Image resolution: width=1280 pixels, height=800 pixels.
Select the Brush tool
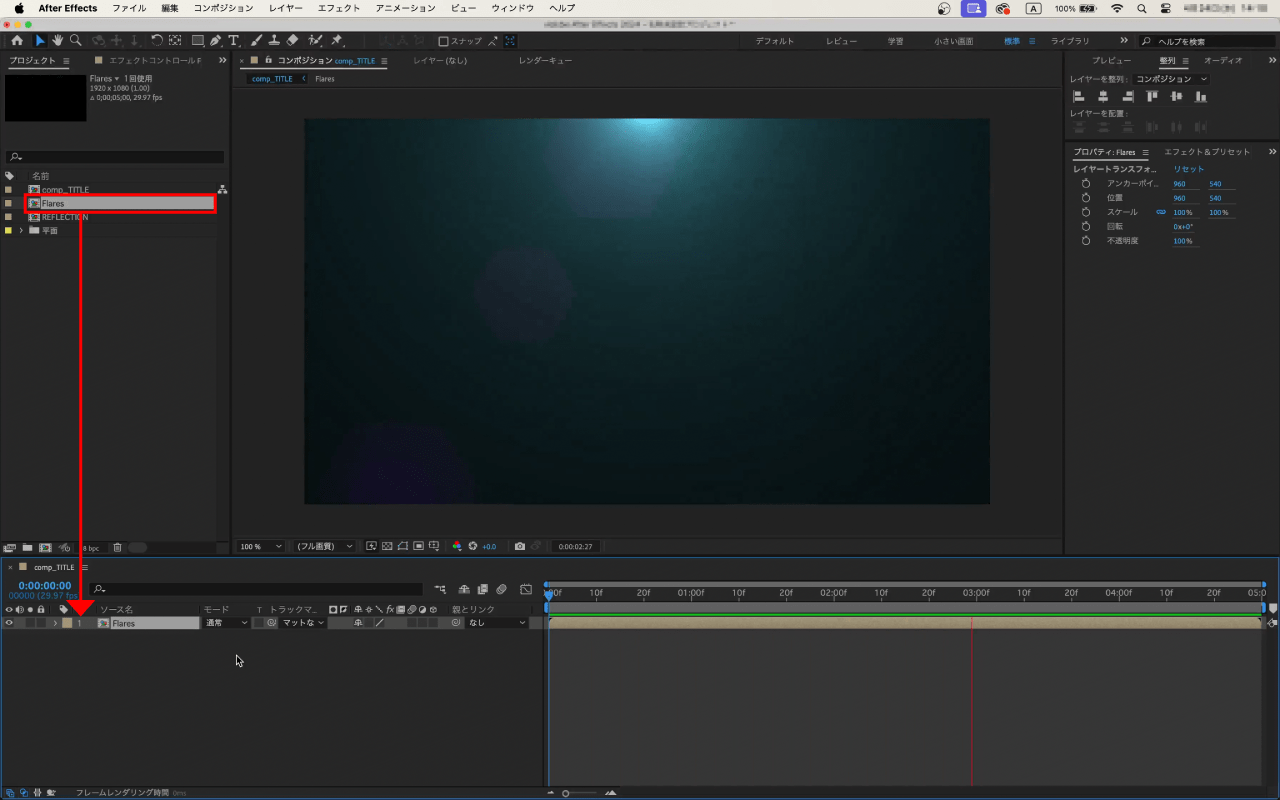[x=256, y=41]
